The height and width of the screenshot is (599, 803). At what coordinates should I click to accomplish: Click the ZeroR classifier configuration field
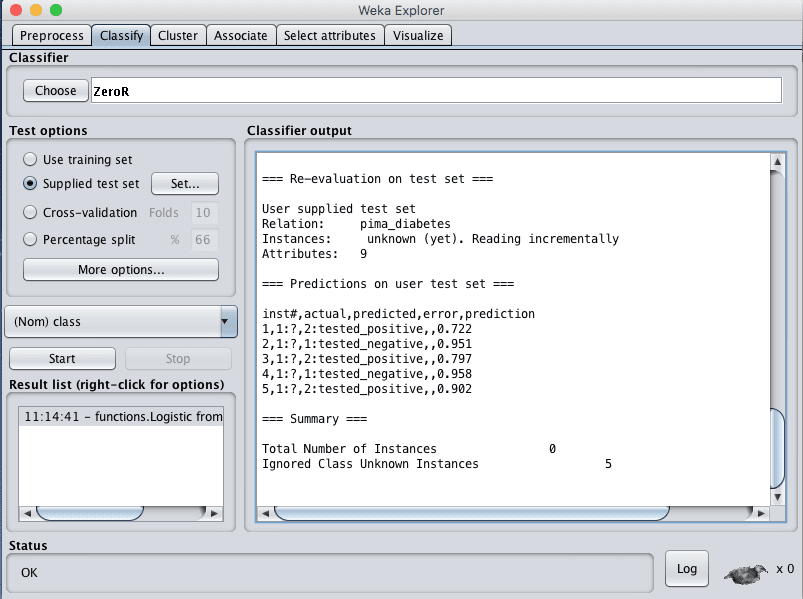[x=436, y=91]
